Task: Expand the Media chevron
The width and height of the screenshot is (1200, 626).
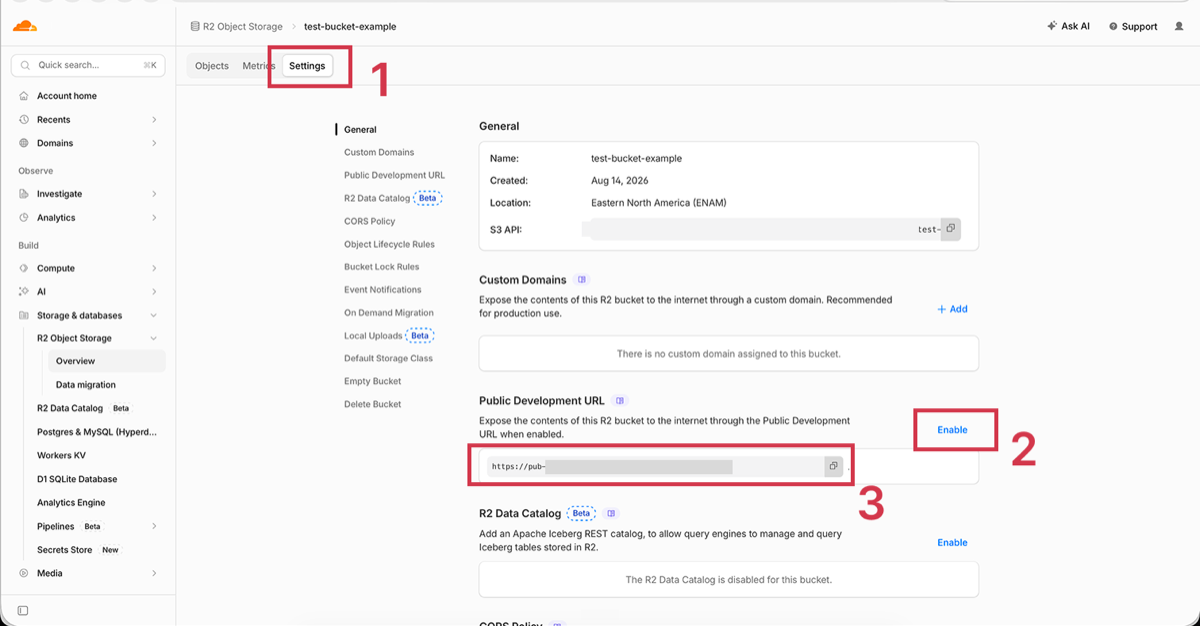Action: tap(154, 573)
